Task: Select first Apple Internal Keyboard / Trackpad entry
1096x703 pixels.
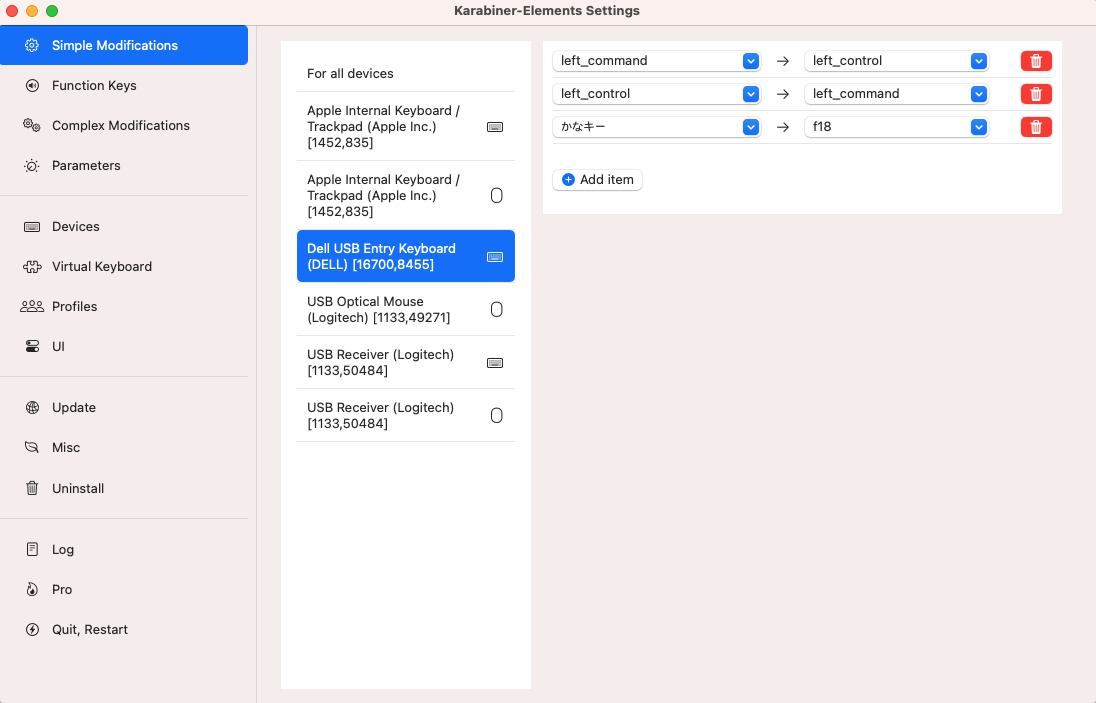Action: coord(405,126)
